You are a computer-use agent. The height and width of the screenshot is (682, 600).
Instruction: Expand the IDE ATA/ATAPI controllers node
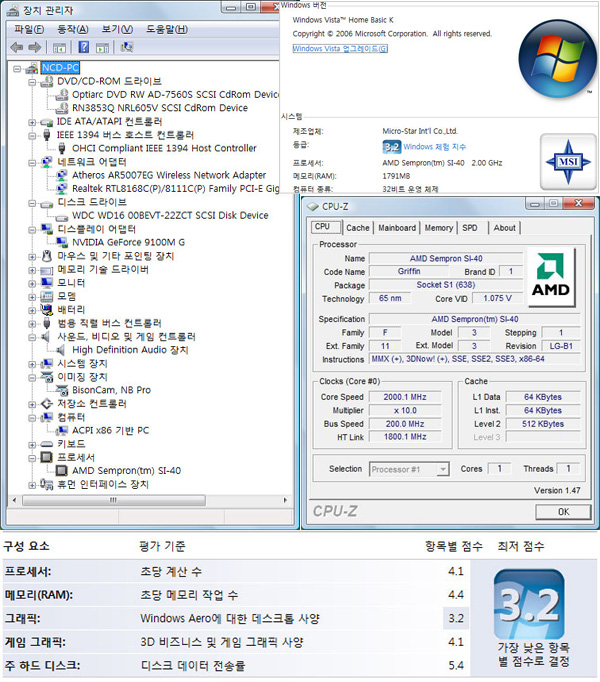point(32,122)
